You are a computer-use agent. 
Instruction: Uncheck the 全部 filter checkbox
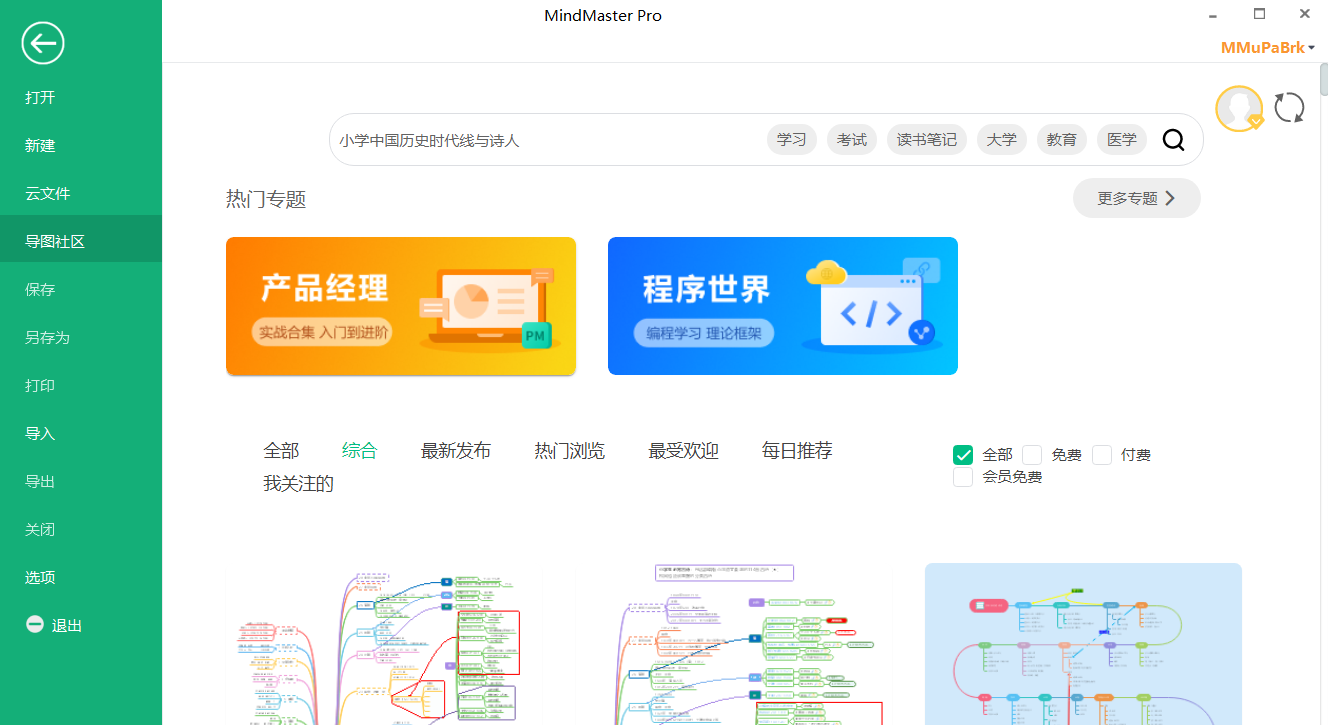[963, 455]
